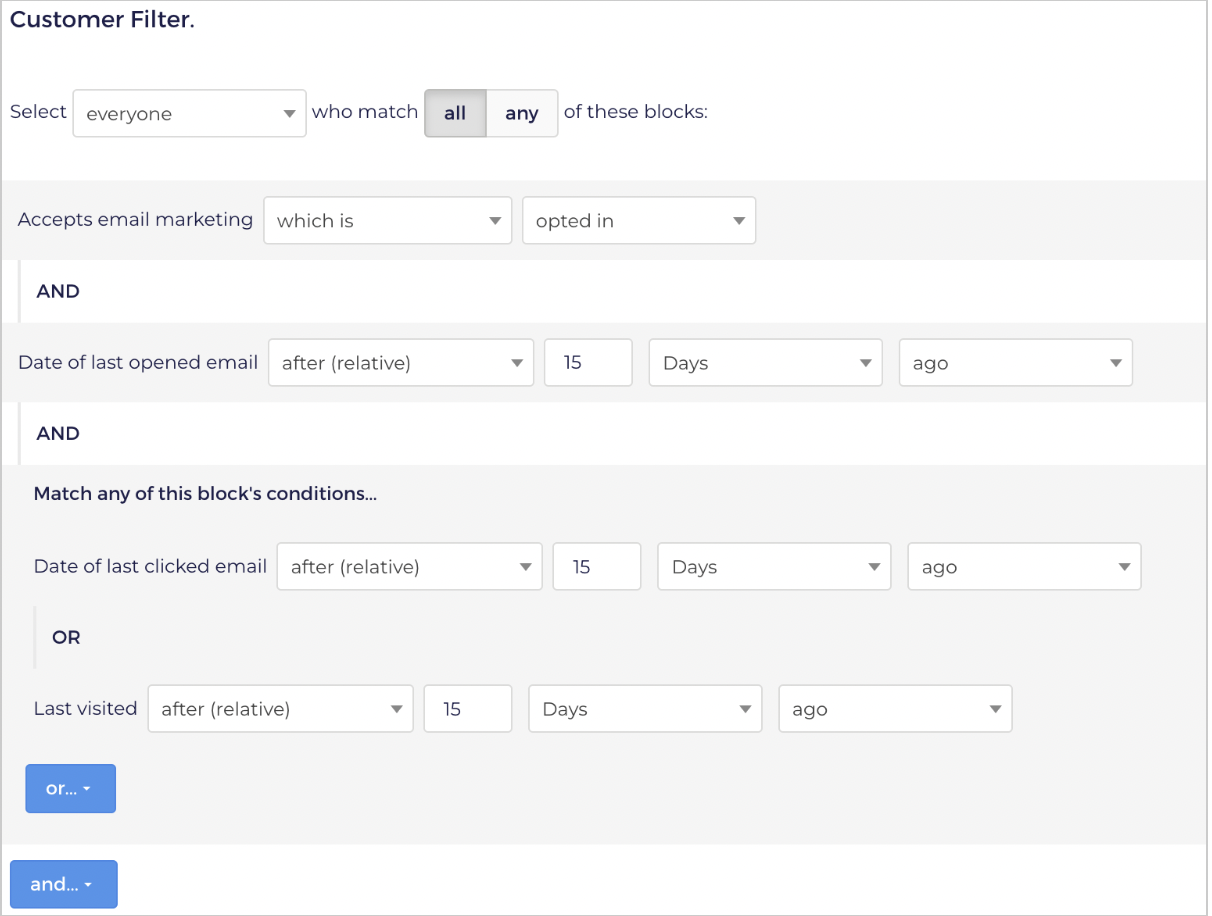Open the Days unit dropdown for last opened email
1212x916 pixels.
765,362
